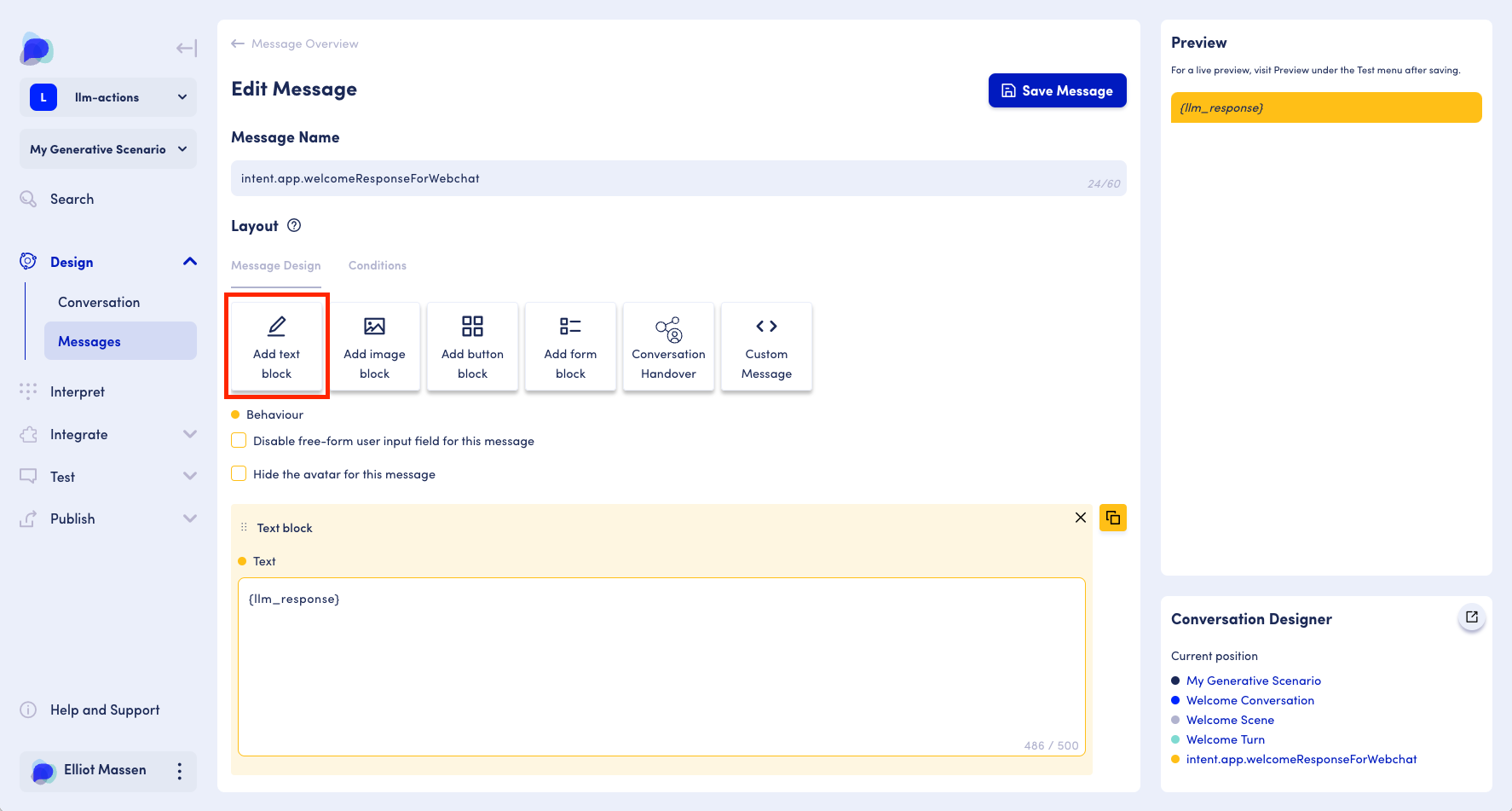Enable Disable free-form user input checkbox
The width and height of the screenshot is (1512, 811).
click(239, 441)
